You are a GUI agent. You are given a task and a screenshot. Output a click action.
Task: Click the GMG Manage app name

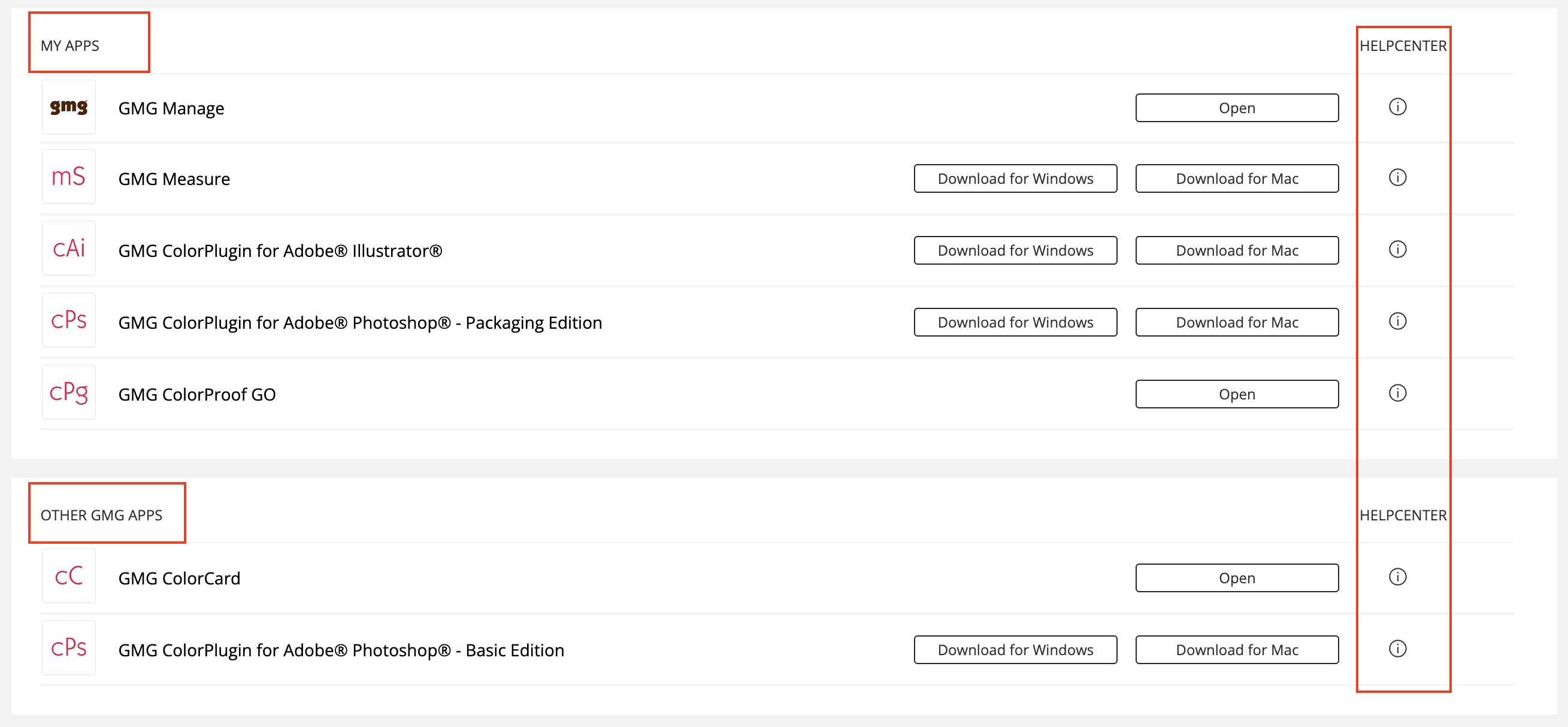point(171,108)
